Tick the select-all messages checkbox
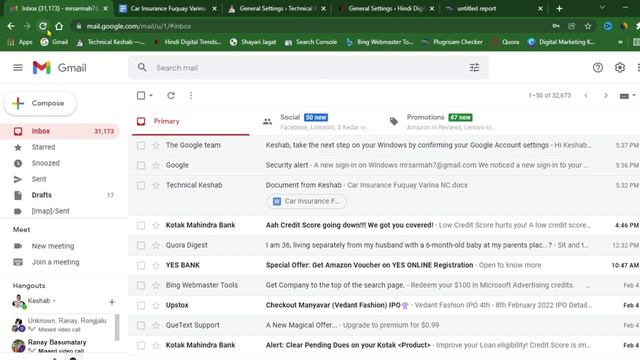This screenshot has height=360, width=640. [x=141, y=96]
